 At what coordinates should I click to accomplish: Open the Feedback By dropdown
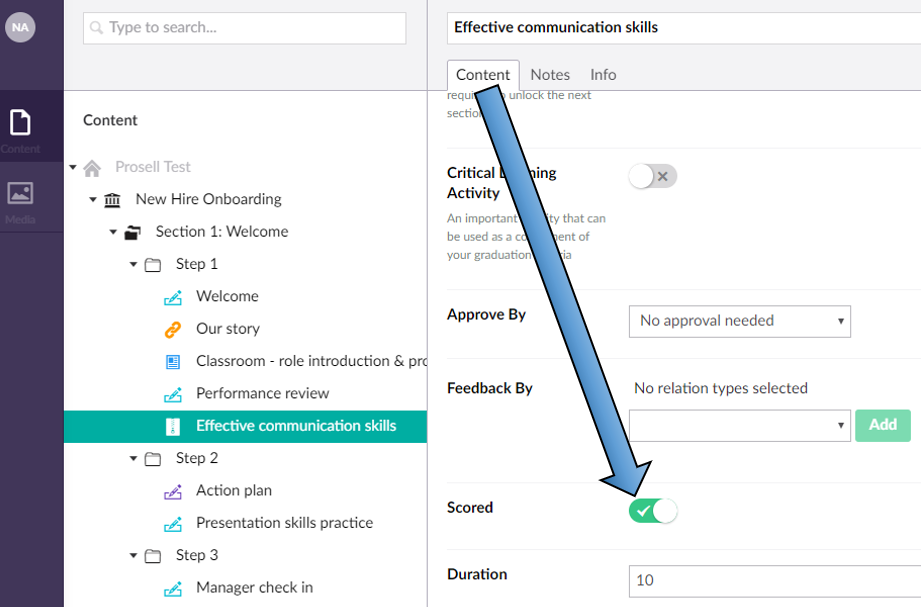tap(739, 425)
